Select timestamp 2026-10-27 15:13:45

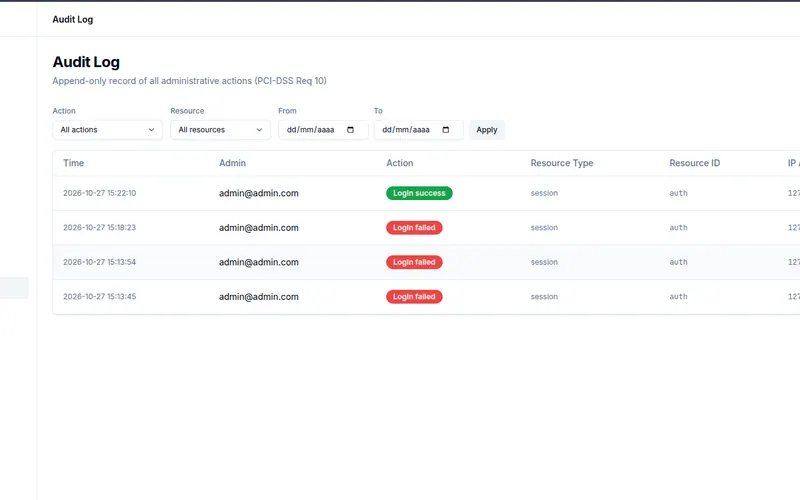coord(99,296)
